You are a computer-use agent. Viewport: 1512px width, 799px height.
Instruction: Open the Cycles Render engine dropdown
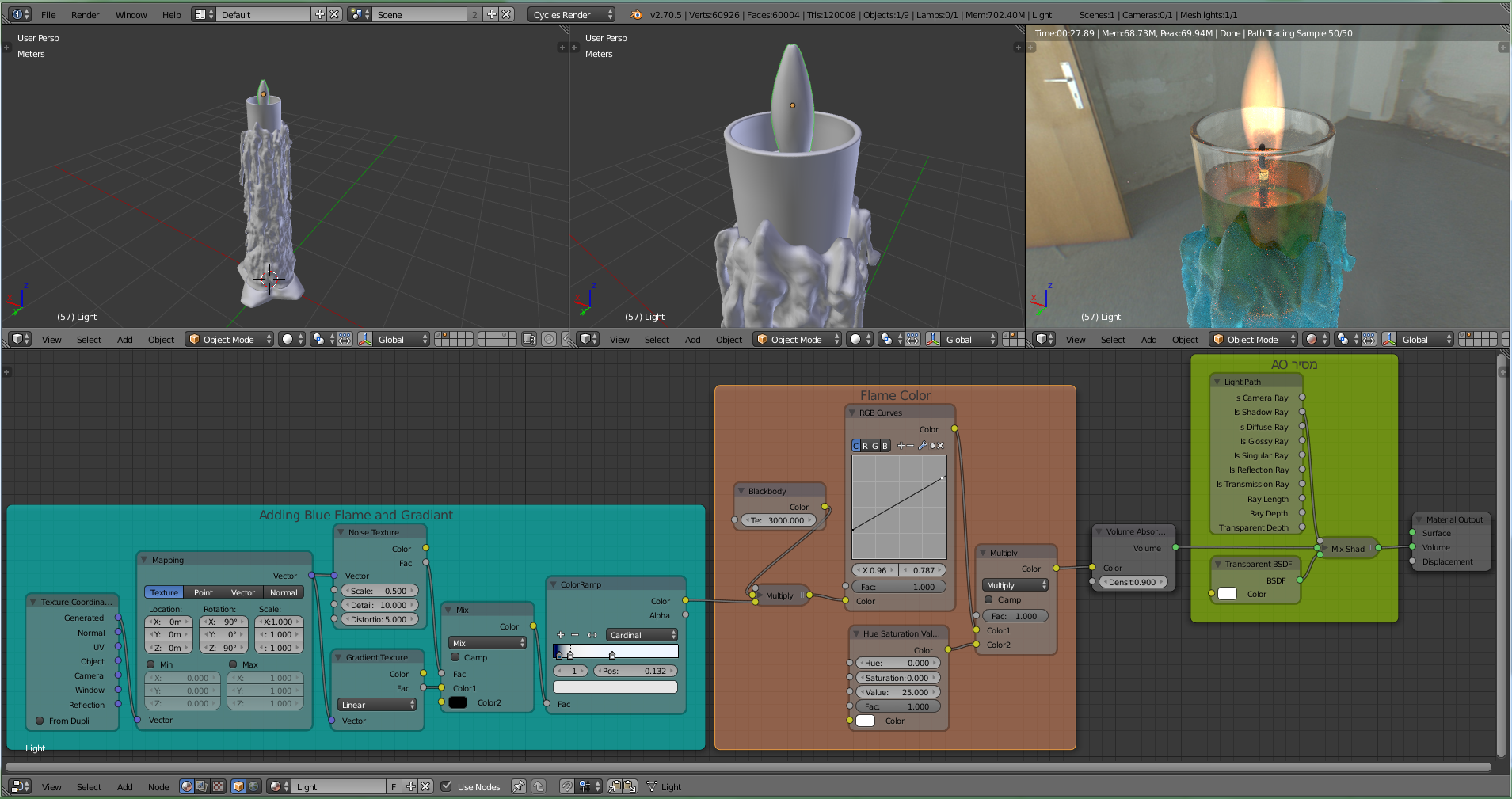tap(571, 14)
